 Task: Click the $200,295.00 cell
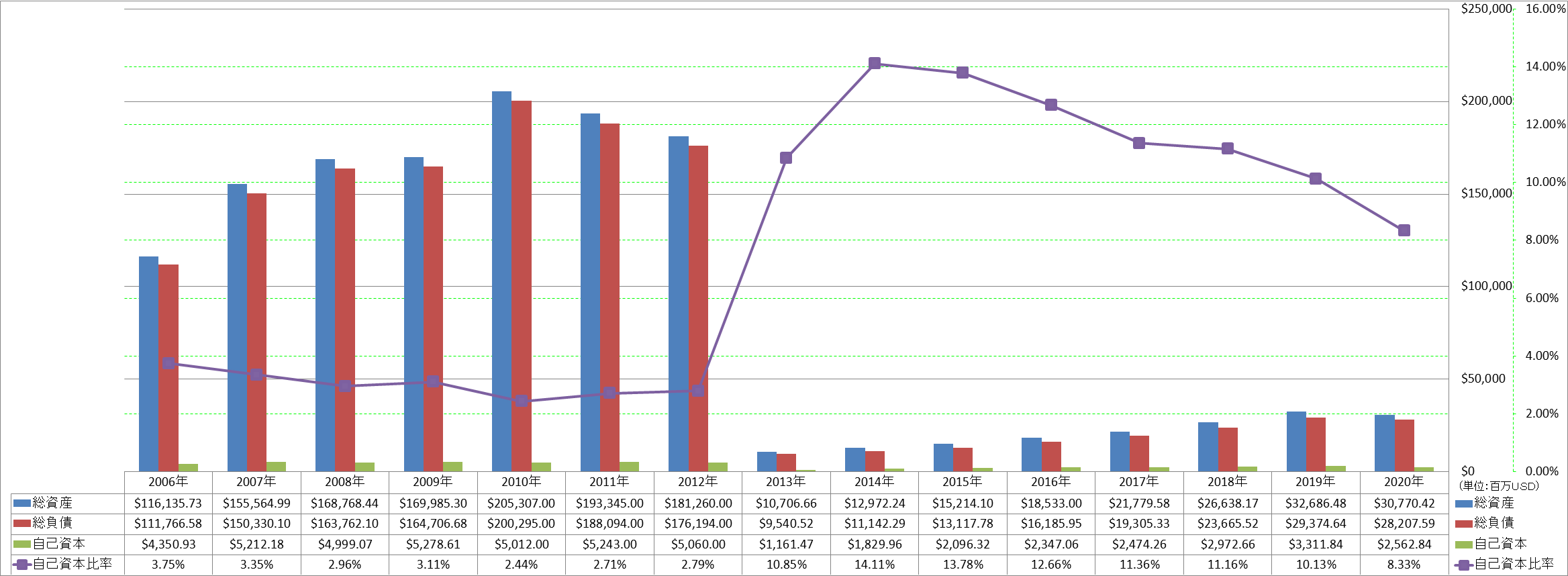click(x=521, y=524)
